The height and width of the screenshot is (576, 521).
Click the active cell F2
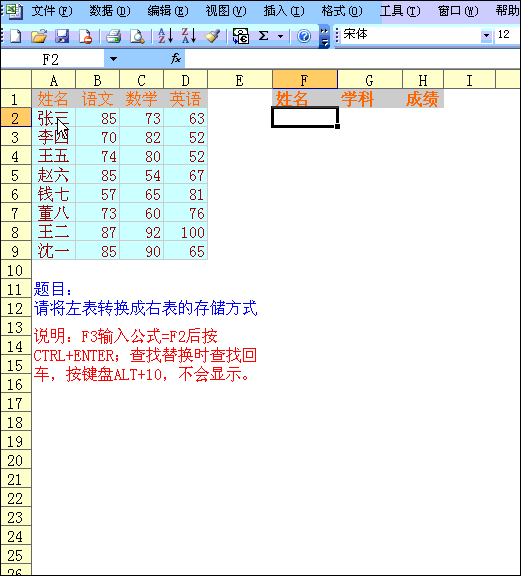[x=305, y=118]
